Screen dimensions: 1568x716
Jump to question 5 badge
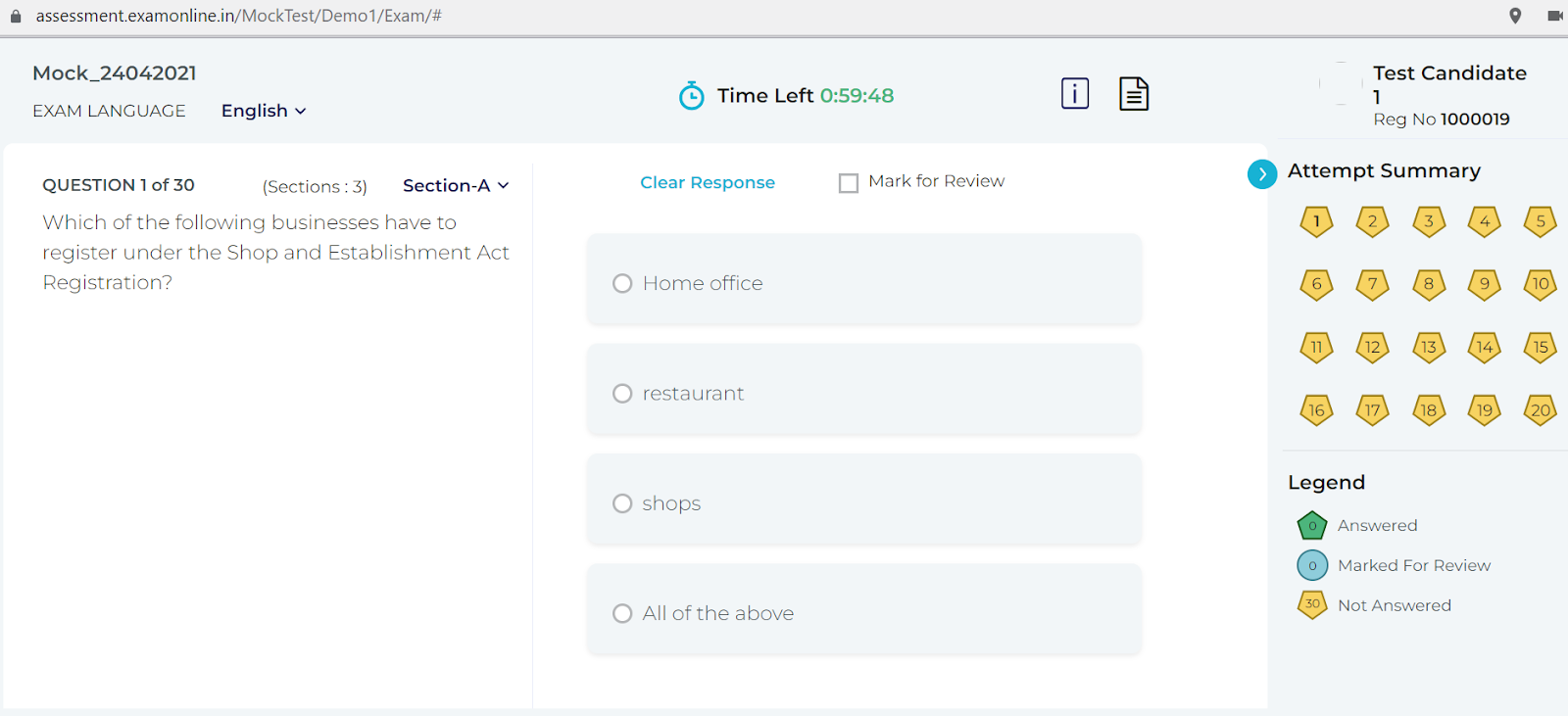tap(1541, 221)
